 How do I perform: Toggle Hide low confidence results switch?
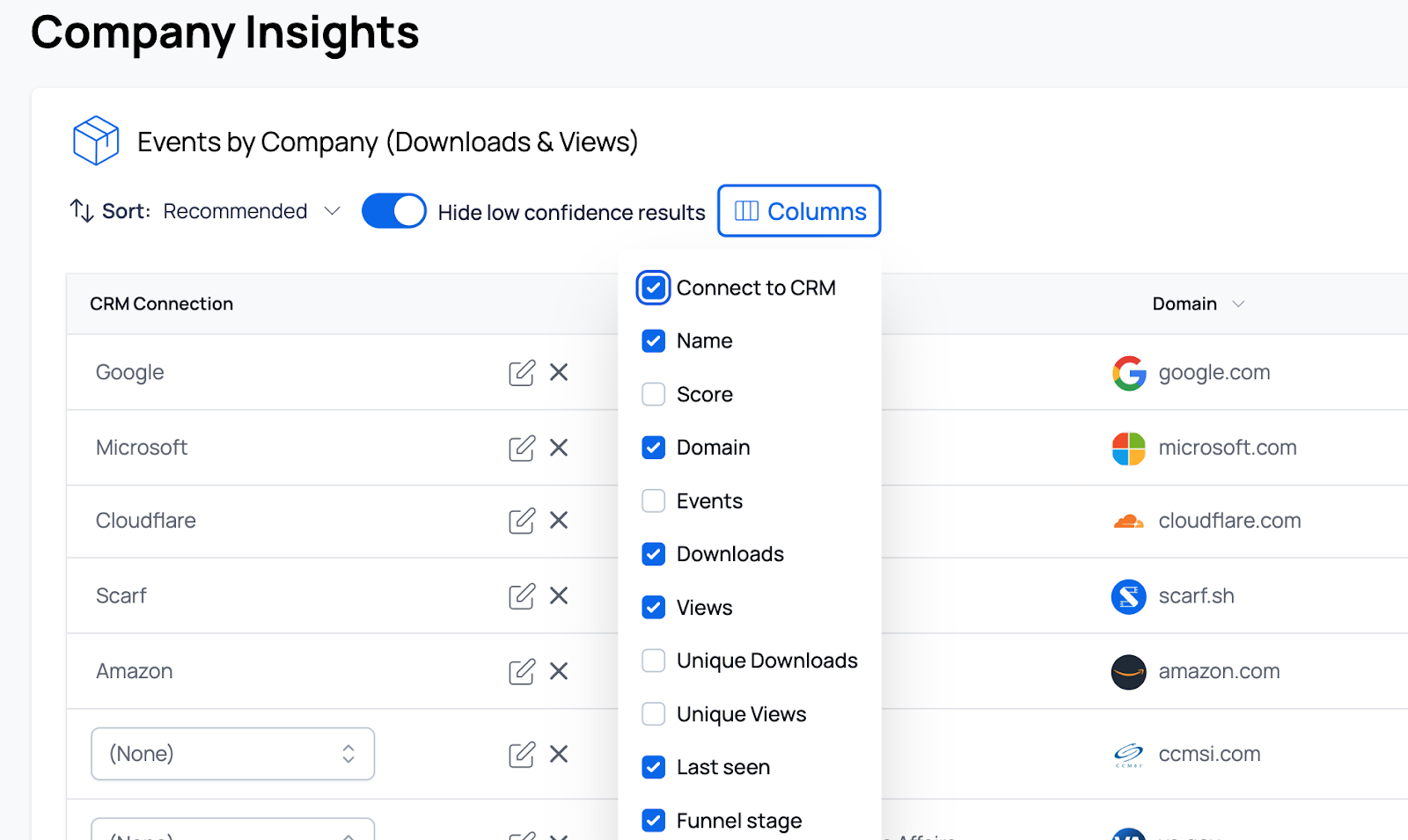click(393, 211)
